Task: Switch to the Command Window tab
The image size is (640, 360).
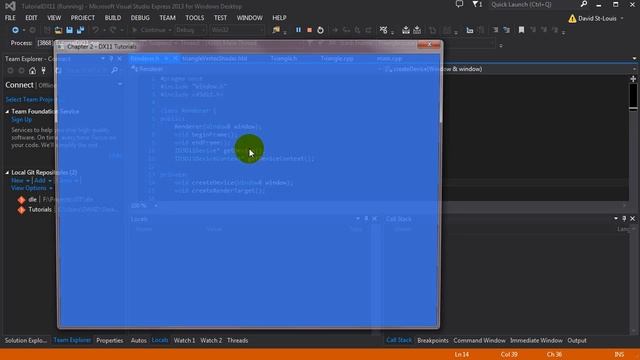Action: pyautogui.click(x=479, y=340)
